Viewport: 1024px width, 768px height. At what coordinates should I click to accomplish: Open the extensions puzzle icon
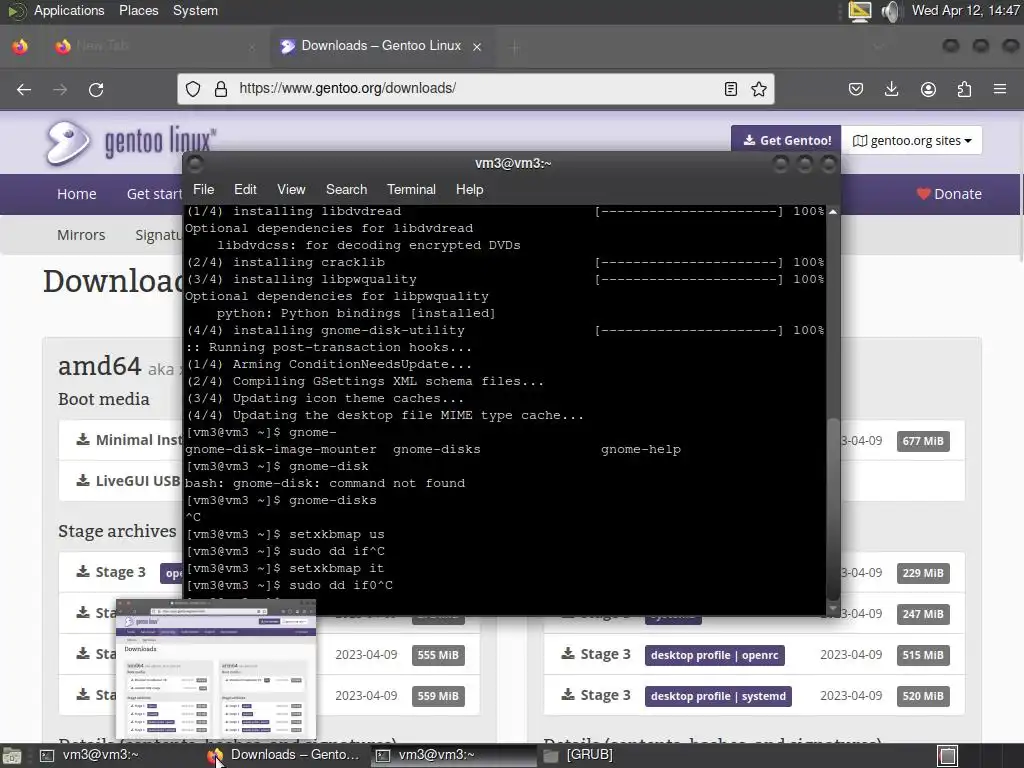coord(964,89)
